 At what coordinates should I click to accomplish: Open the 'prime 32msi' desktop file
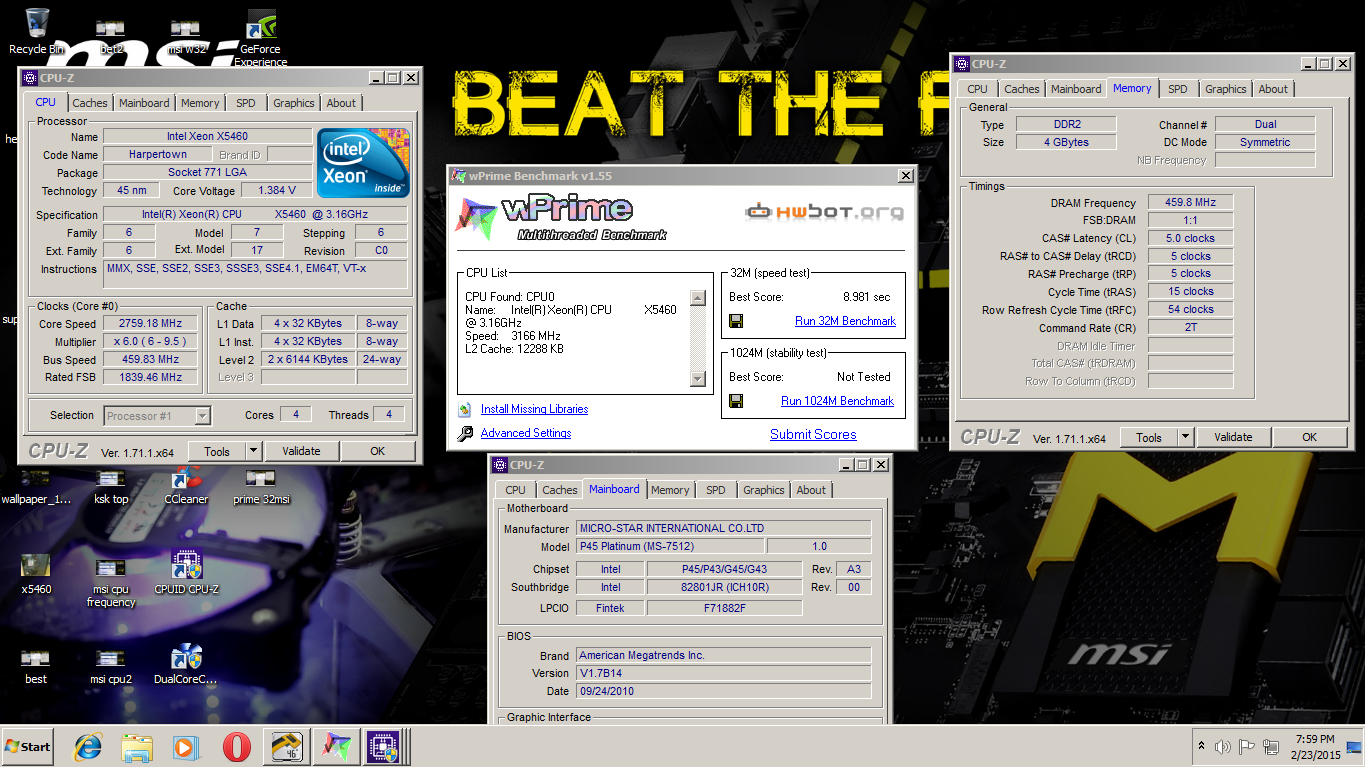point(260,485)
